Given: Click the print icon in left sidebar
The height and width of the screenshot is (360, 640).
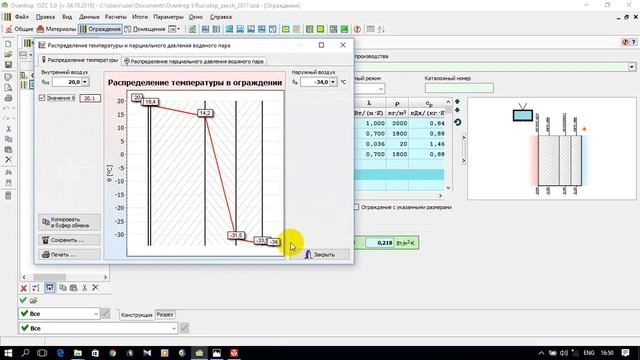Looking at the screenshot, I should (8, 98).
